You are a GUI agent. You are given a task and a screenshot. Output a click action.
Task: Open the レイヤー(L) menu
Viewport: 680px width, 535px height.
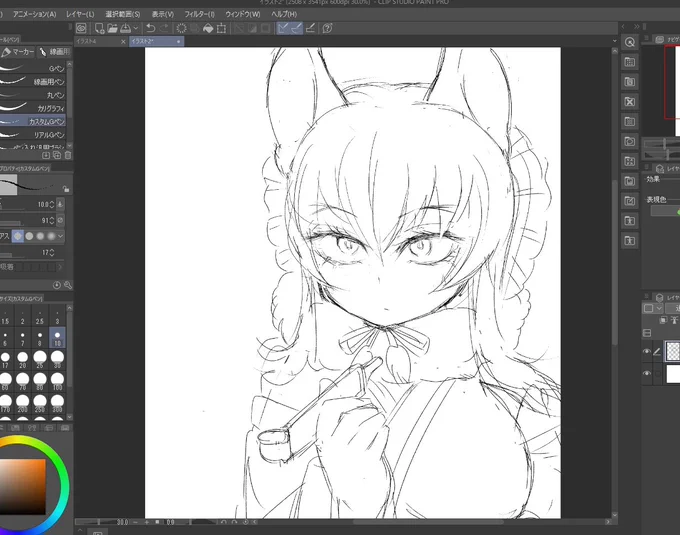point(80,14)
